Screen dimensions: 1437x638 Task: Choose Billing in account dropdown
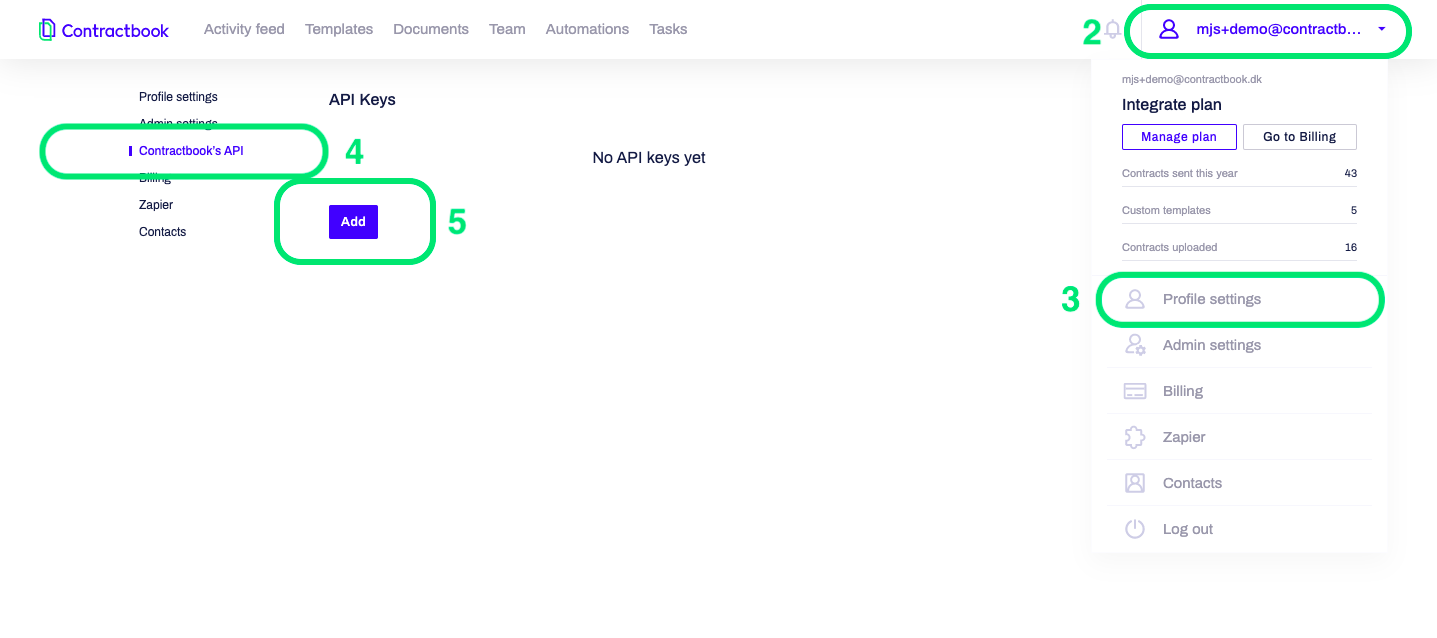click(x=1239, y=391)
